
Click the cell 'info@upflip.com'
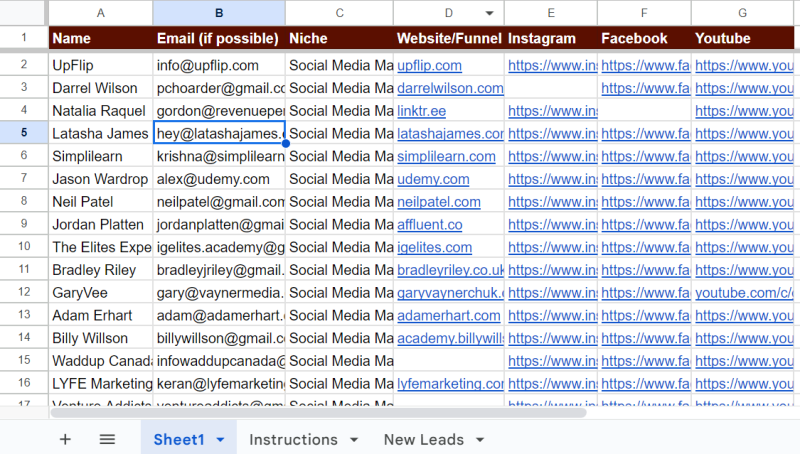219,65
